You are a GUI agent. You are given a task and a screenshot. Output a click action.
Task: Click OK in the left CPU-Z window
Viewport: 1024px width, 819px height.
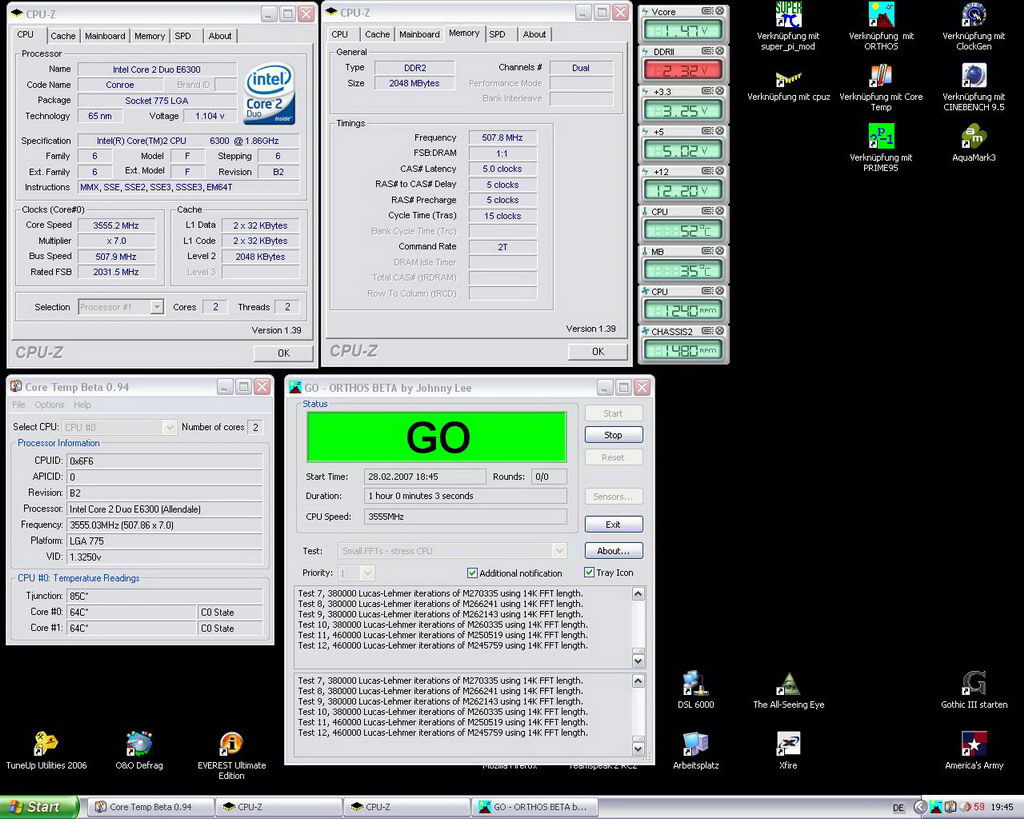283,353
